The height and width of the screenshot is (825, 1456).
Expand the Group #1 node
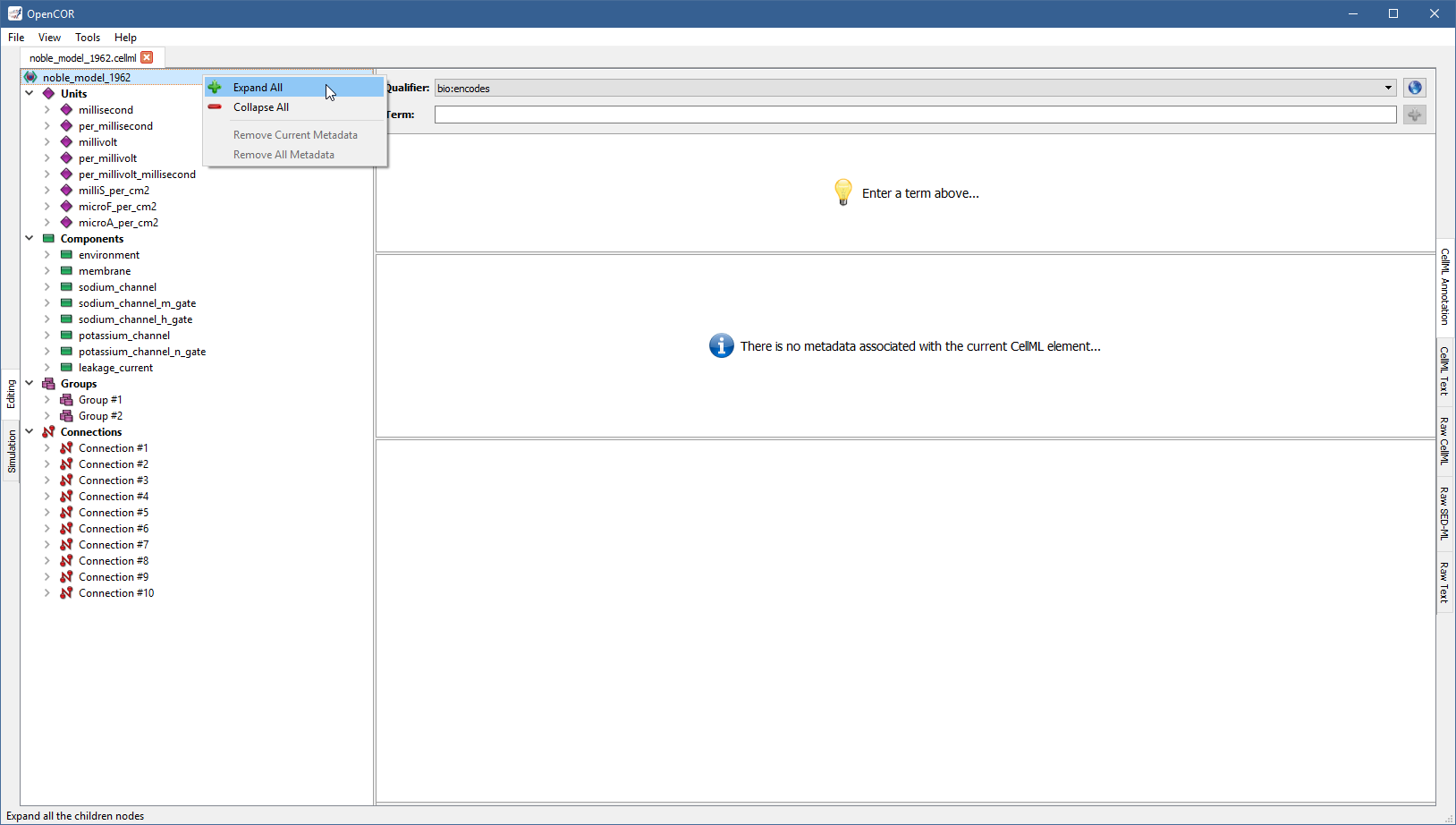point(47,400)
